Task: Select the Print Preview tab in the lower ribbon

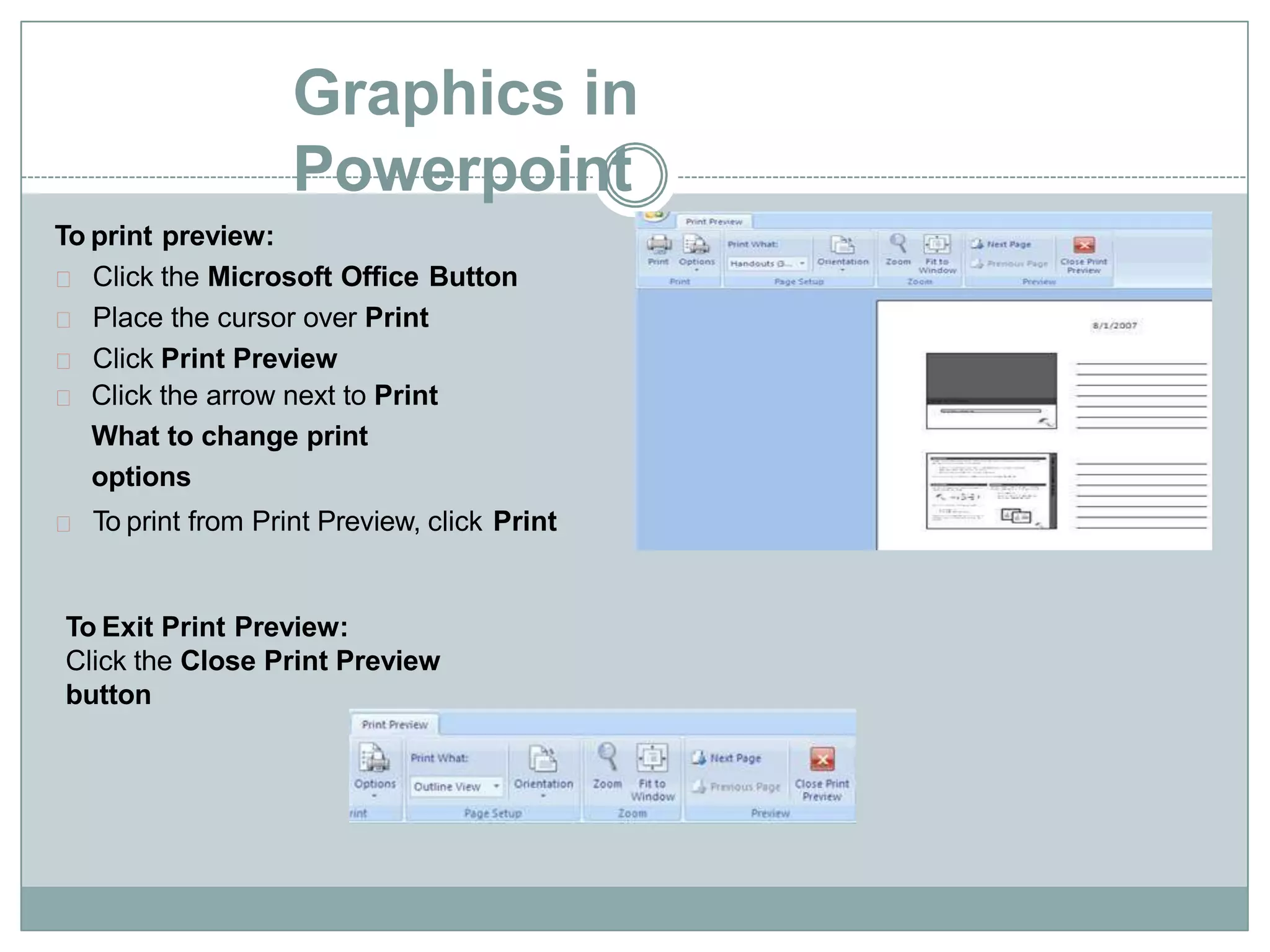Action: pyautogui.click(x=395, y=725)
